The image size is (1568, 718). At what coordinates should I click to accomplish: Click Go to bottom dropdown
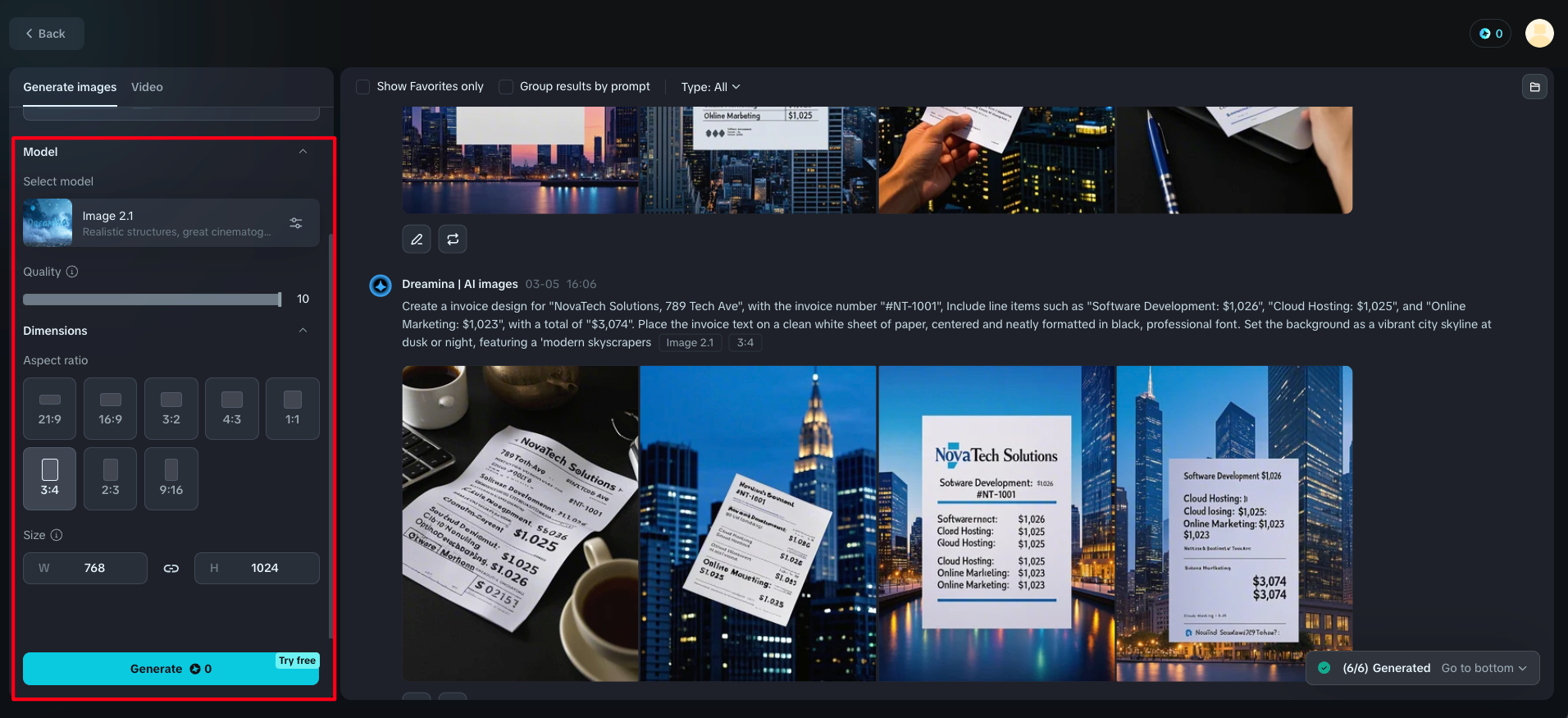click(1484, 668)
